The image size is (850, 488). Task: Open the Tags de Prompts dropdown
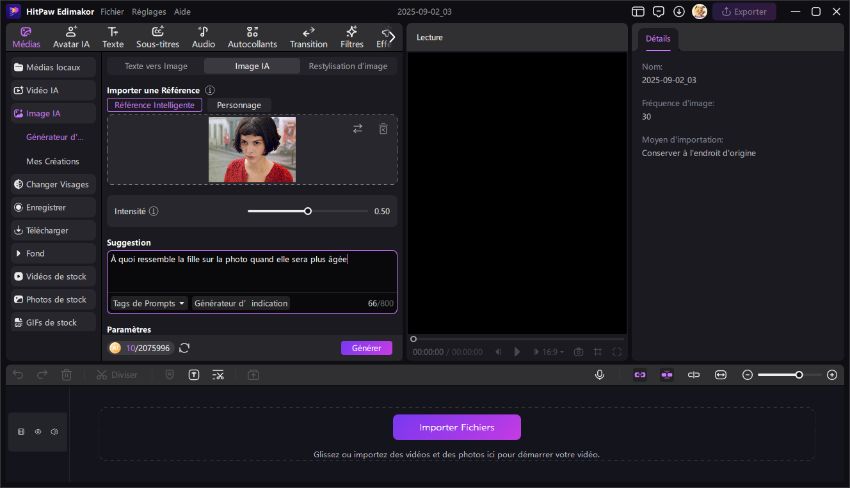(149, 303)
